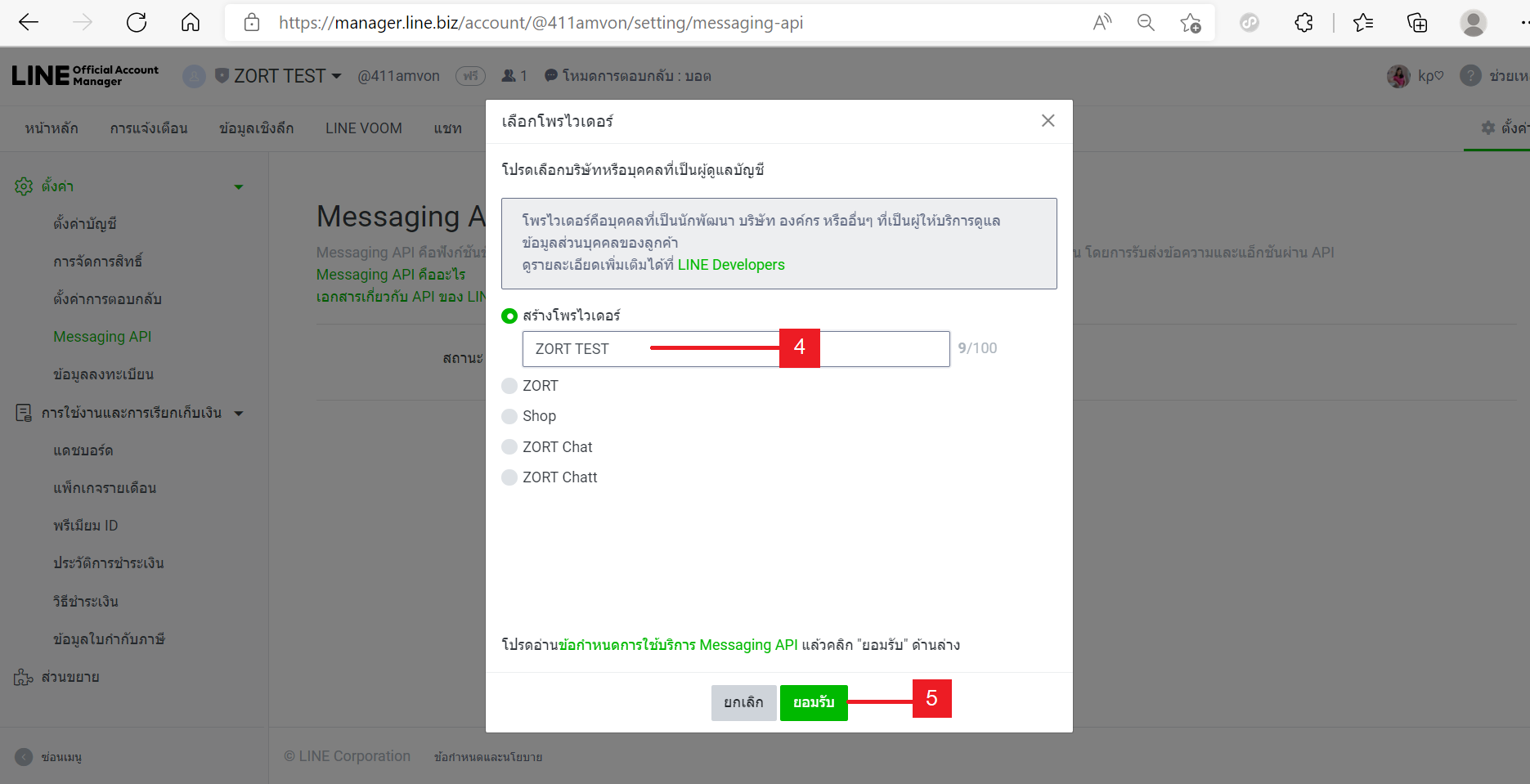1530x784 pixels.
Task: Open permission management in sidebar
Action: 98,261
